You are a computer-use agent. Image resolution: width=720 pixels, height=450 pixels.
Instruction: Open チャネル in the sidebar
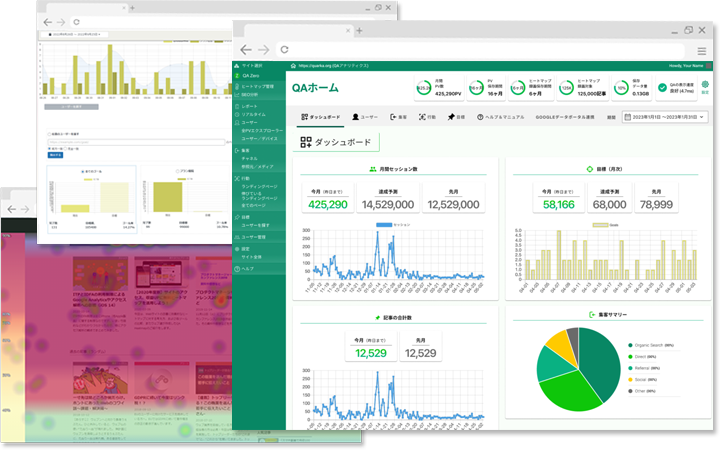249,158
